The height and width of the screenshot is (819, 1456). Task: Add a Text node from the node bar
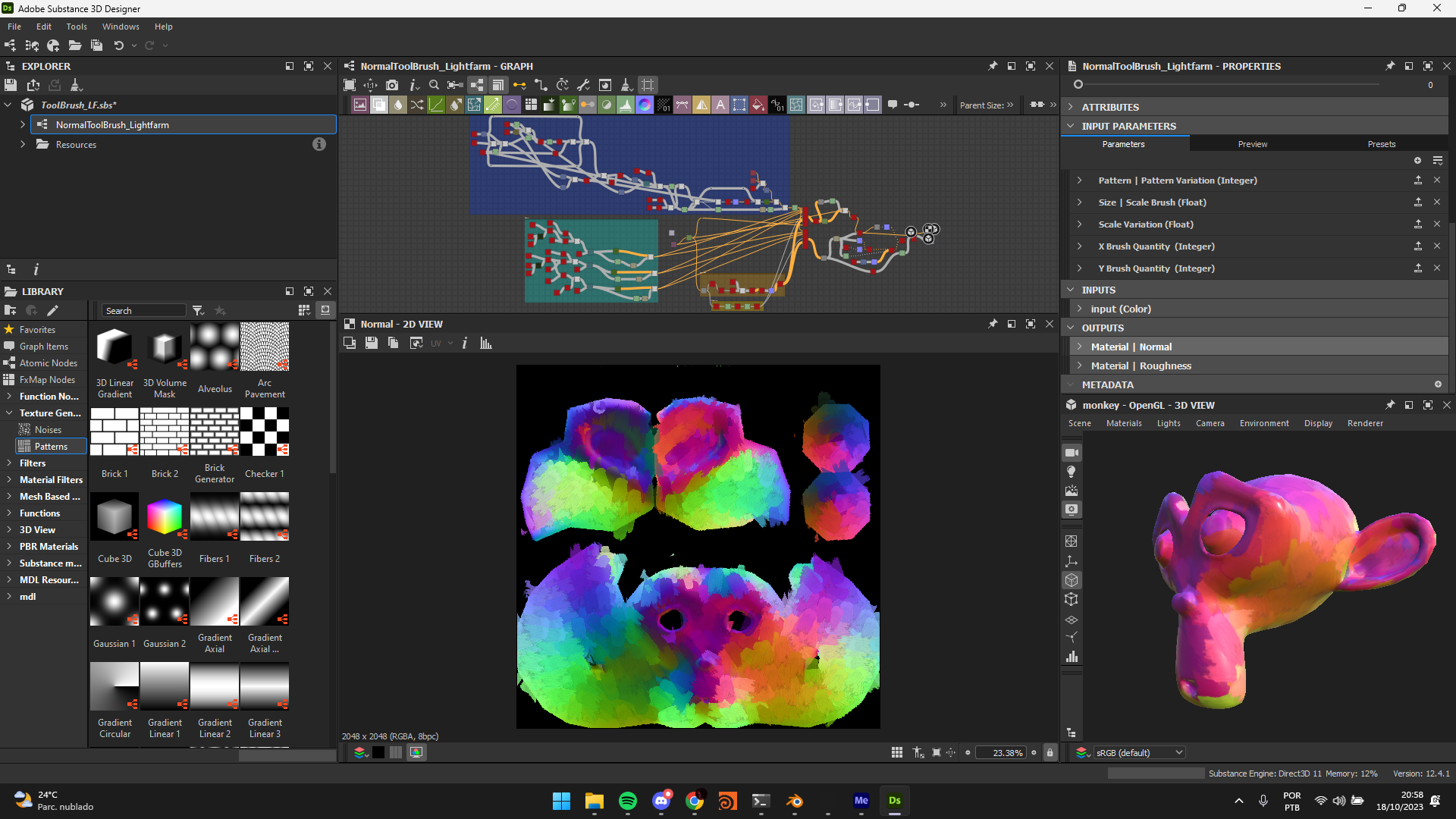pos(720,105)
